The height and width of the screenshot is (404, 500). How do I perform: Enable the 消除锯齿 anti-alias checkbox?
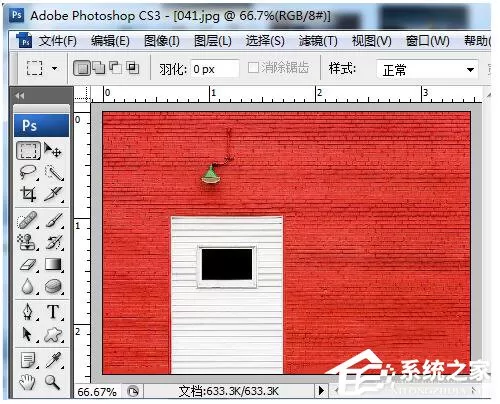253,68
